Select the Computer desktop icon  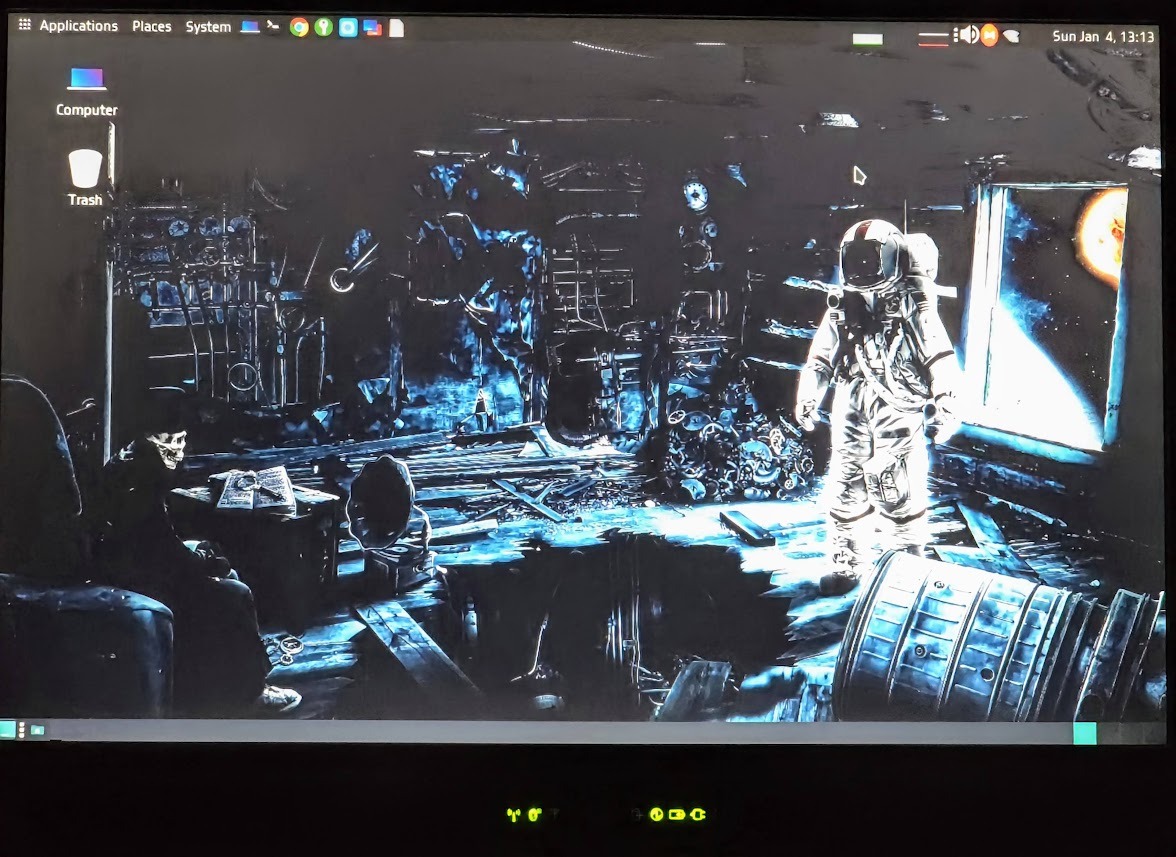click(87, 91)
